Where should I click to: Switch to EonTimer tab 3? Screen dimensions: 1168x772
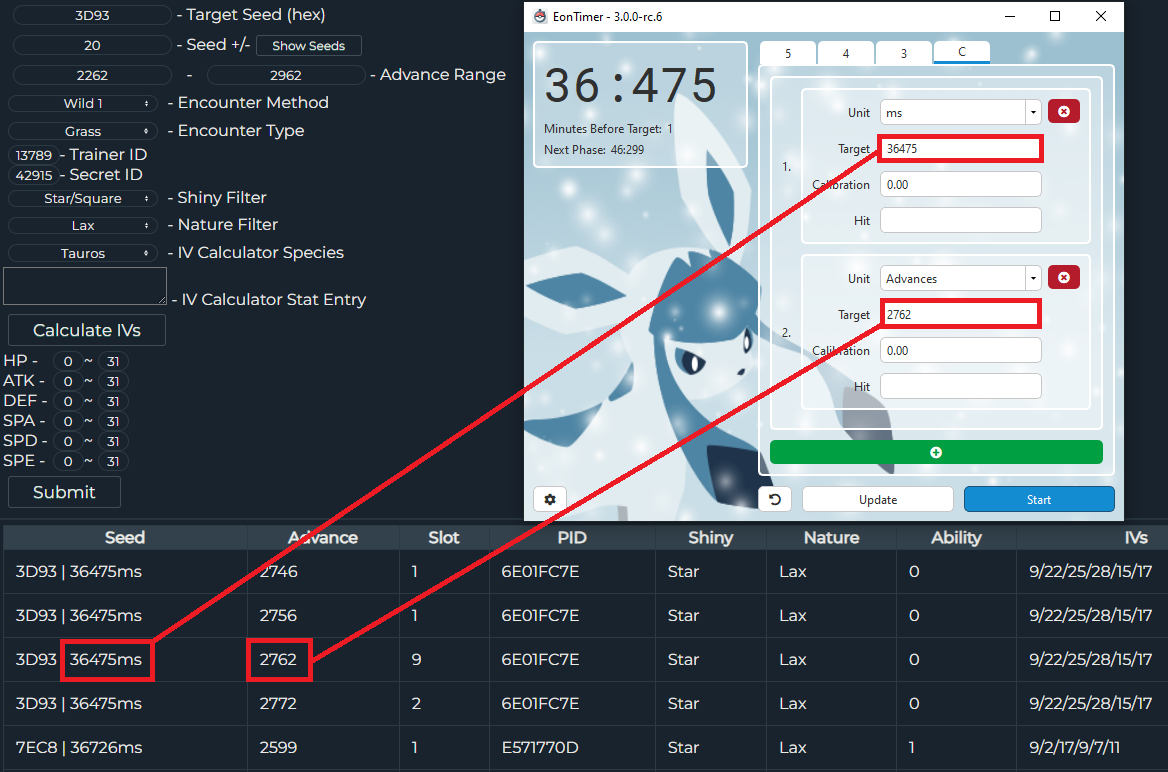[x=904, y=53]
